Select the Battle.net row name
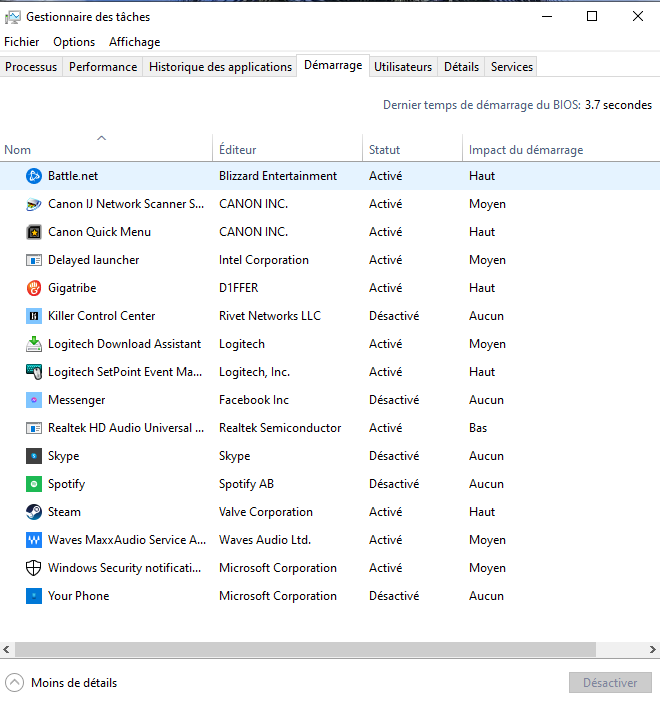Viewport: 660px width, 706px height. click(73, 176)
